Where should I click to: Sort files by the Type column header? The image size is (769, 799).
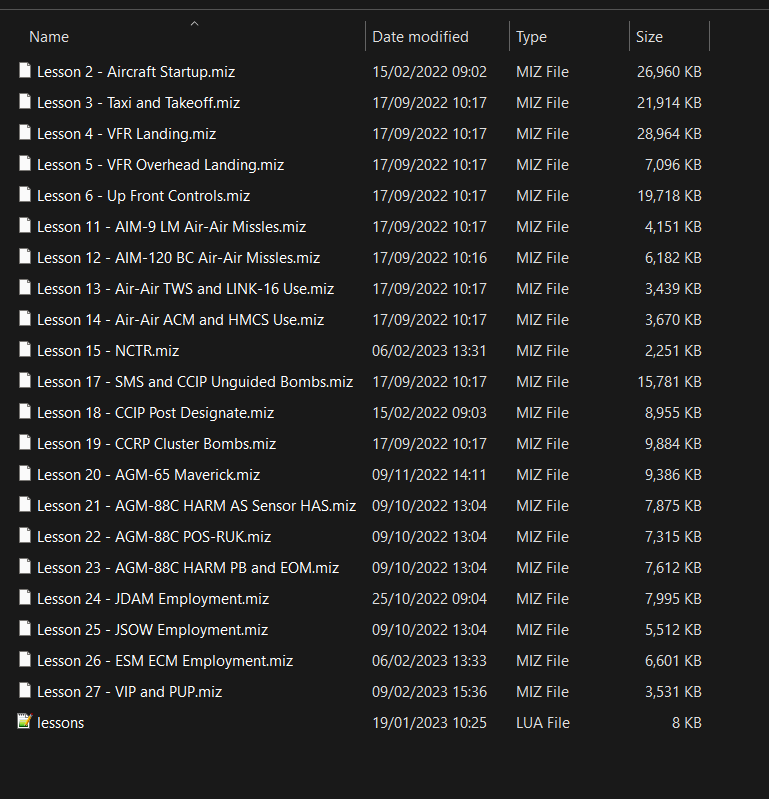pos(532,37)
